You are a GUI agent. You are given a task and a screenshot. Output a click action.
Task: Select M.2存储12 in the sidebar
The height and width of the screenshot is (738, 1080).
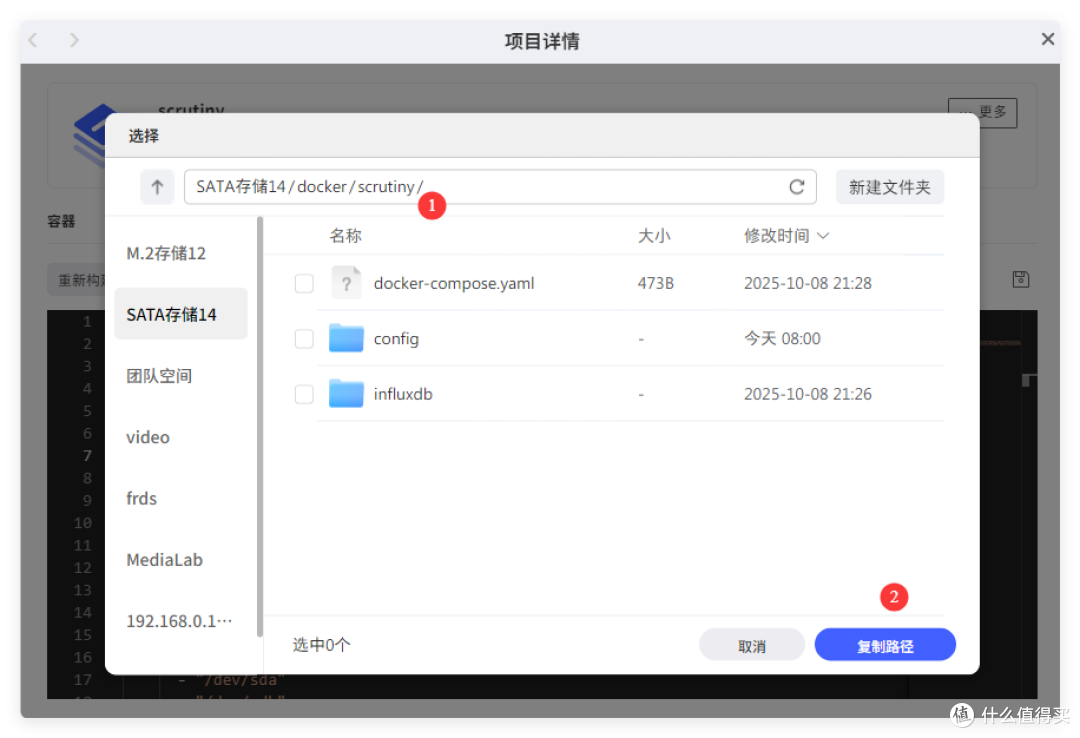(x=181, y=253)
